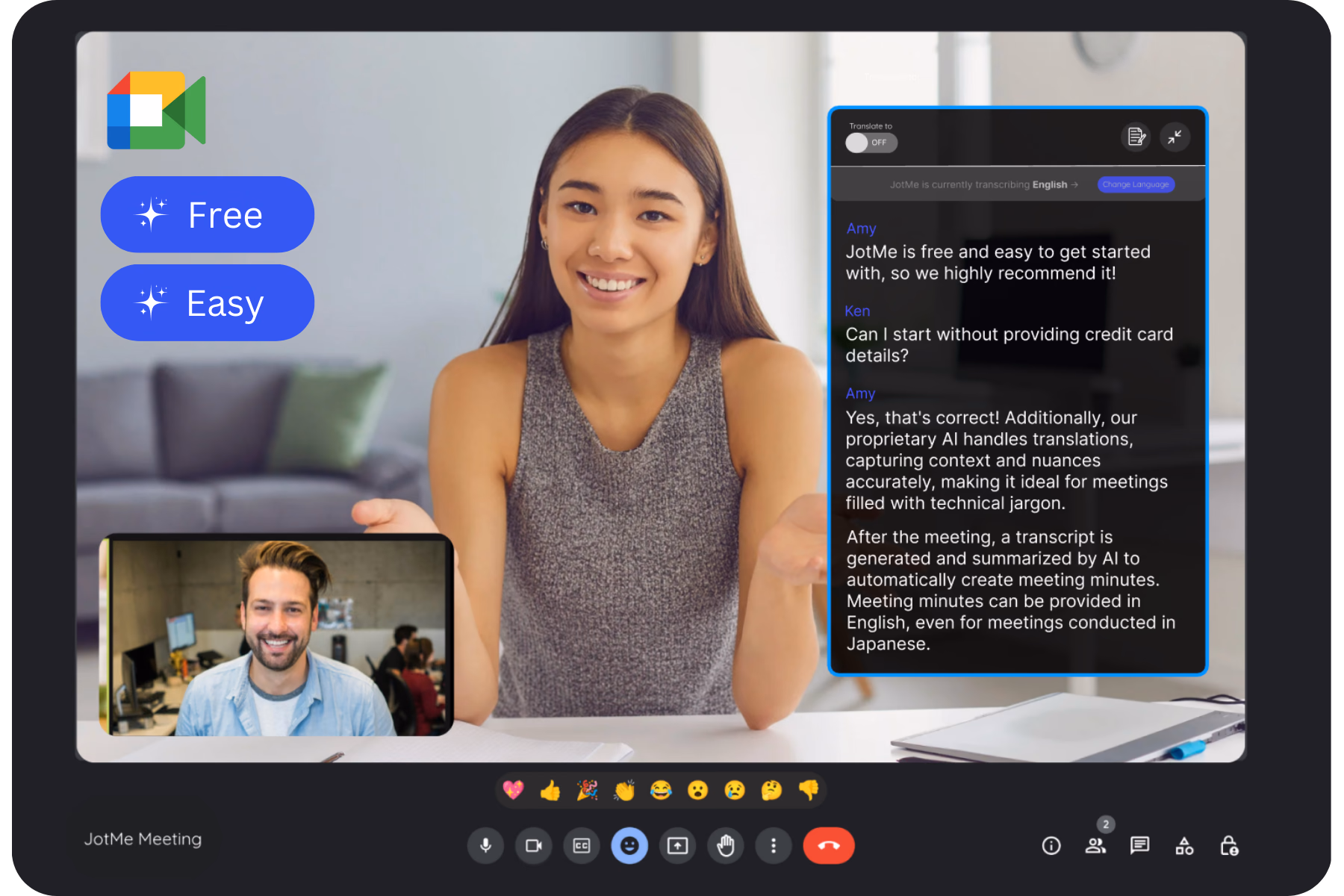This screenshot has width=1344, height=896.
Task: Click first Amy speaker name in transcript
Action: coord(861,228)
